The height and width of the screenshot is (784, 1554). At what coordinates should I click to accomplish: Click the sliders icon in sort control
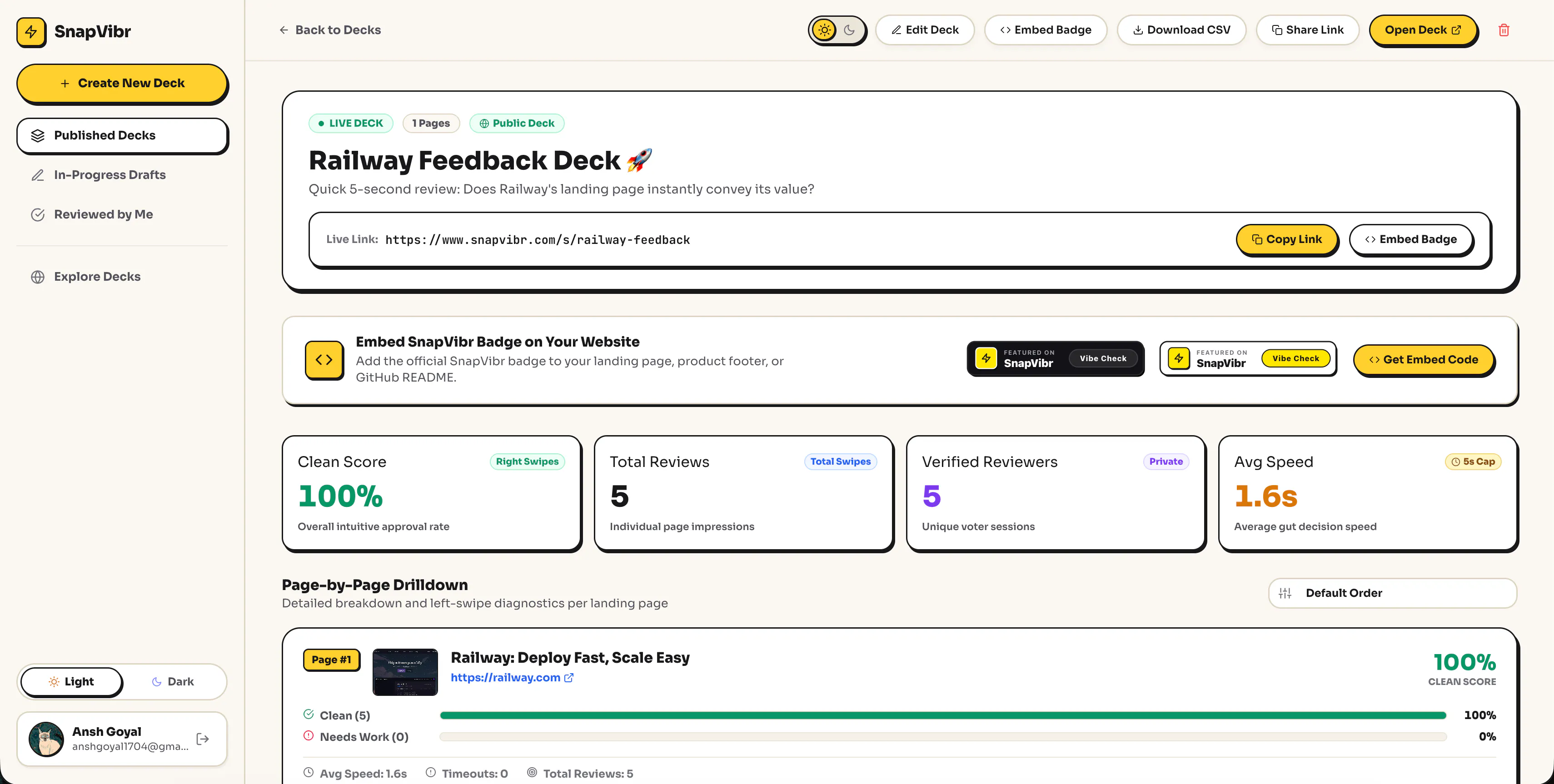(1285, 593)
